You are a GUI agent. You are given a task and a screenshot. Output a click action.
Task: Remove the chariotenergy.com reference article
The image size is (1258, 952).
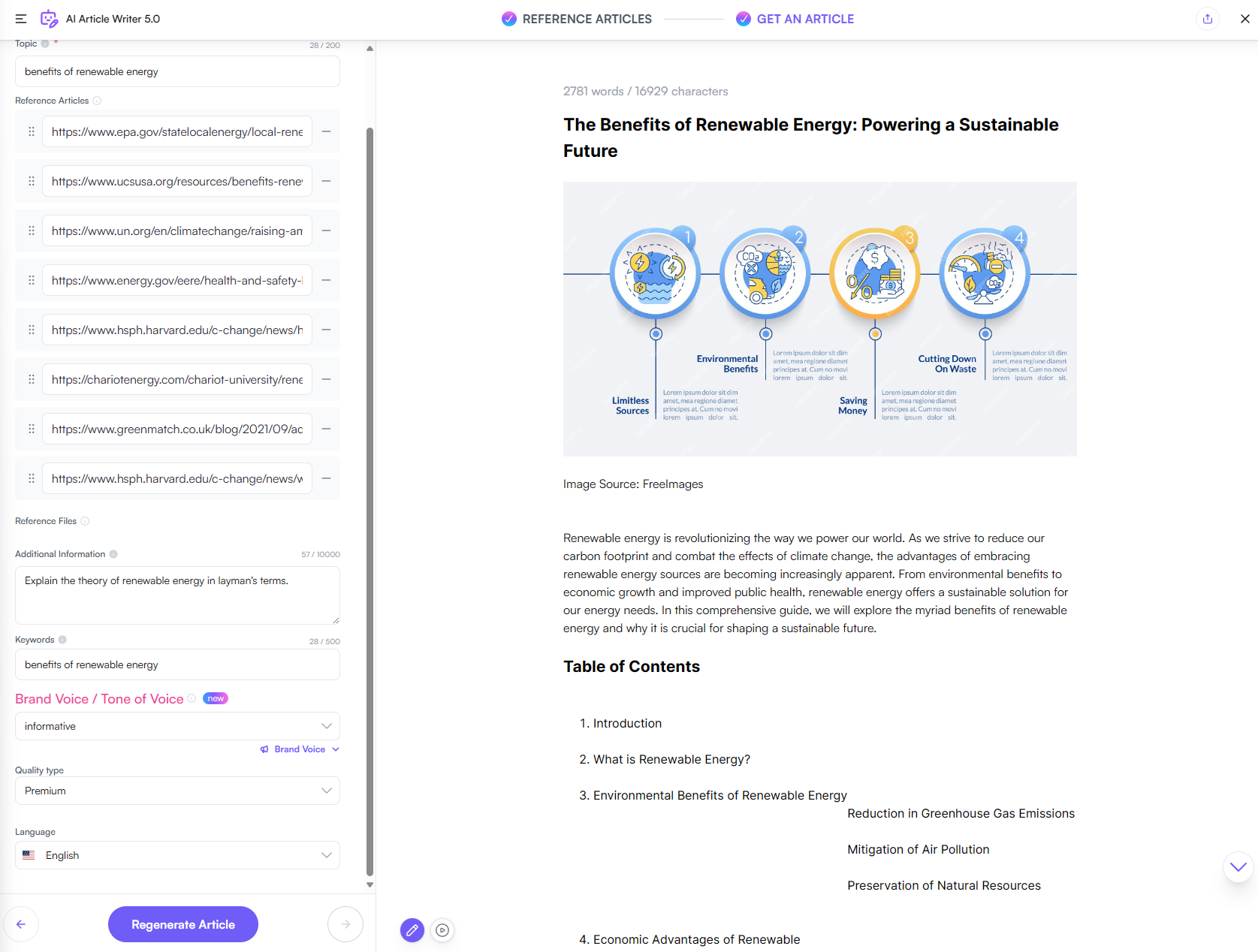coord(326,379)
